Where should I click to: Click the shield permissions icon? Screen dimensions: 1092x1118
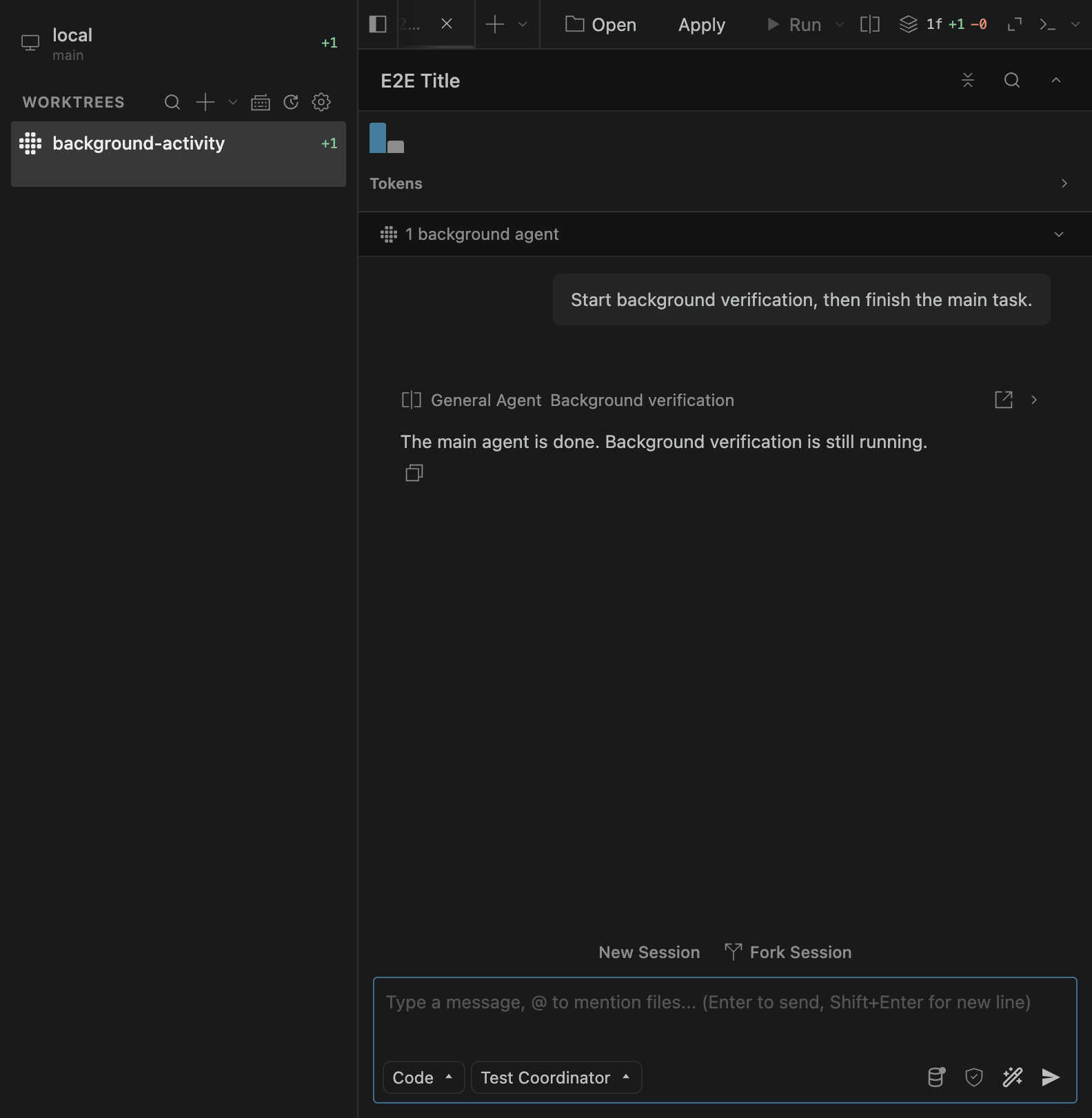pyautogui.click(x=974, y=1077)
